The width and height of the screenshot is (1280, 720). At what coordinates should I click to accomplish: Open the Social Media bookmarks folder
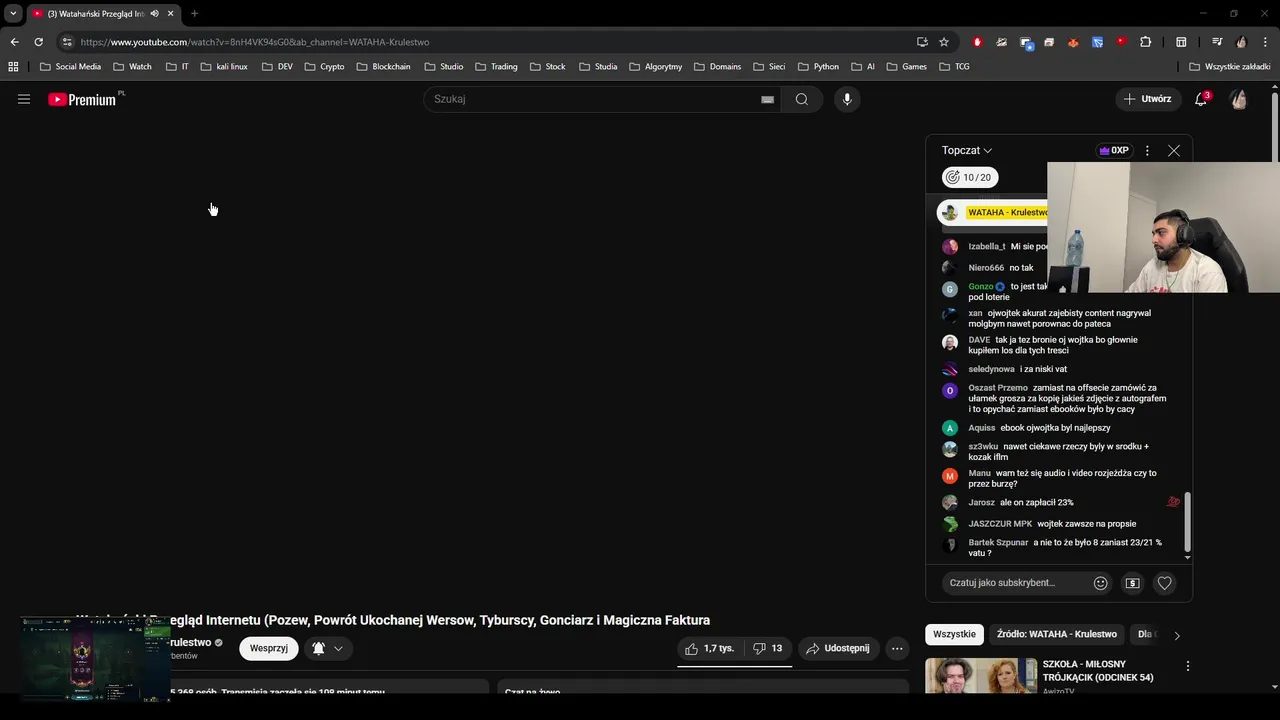(x=70, y=67)
